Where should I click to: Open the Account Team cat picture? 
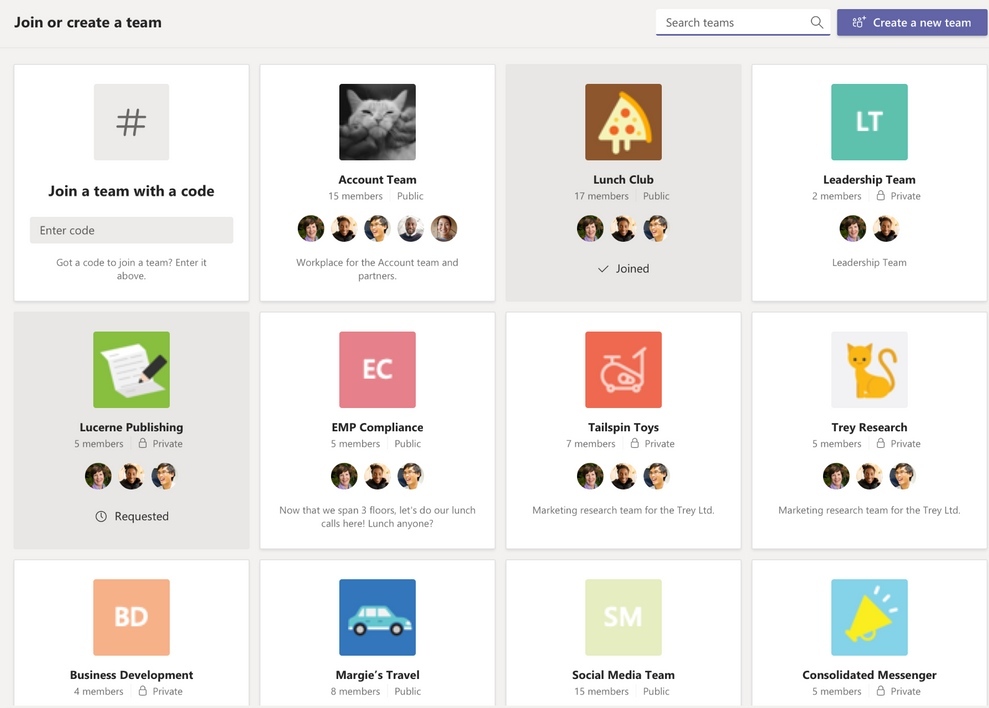point(377,122)
